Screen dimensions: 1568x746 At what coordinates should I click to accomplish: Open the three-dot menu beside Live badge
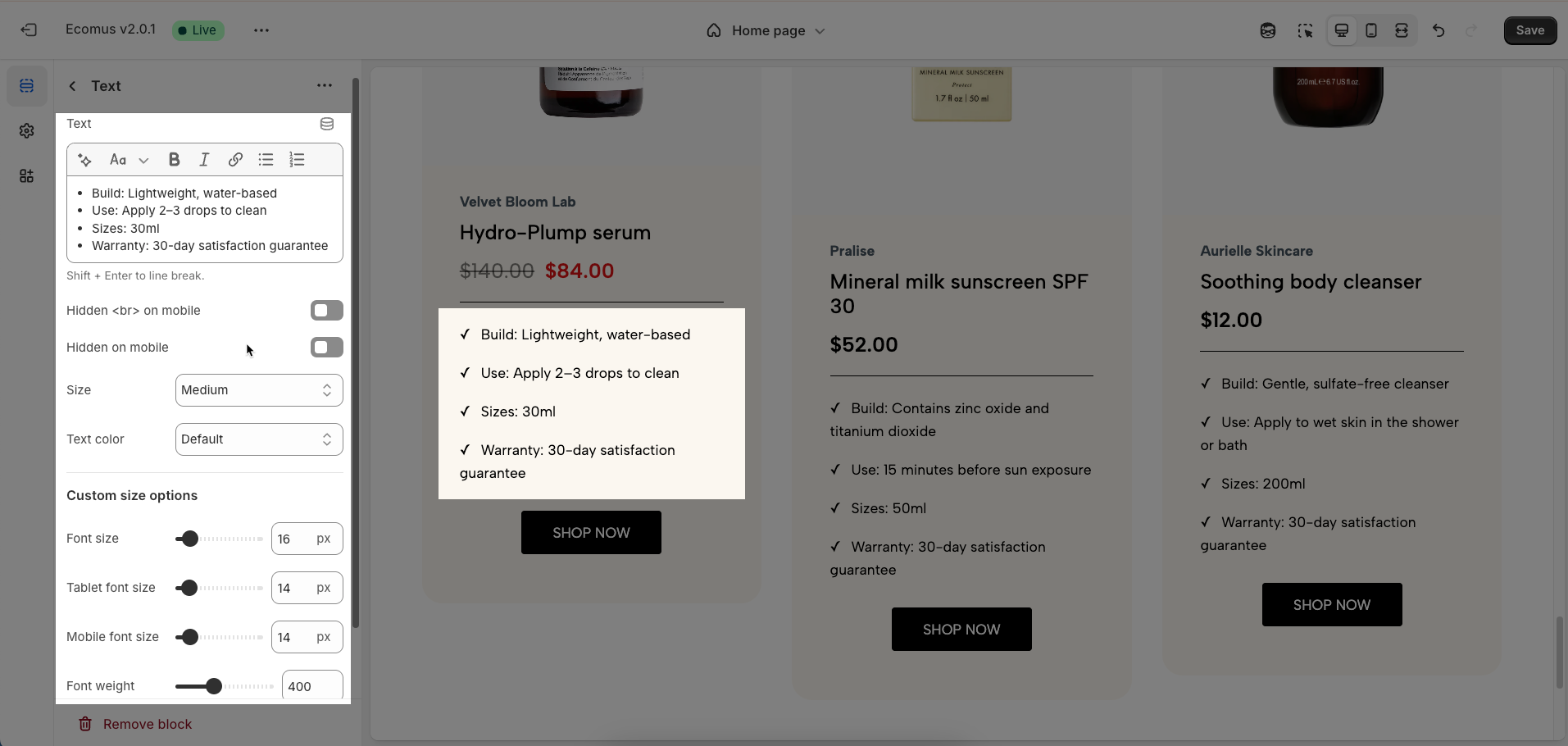(261, 30)
